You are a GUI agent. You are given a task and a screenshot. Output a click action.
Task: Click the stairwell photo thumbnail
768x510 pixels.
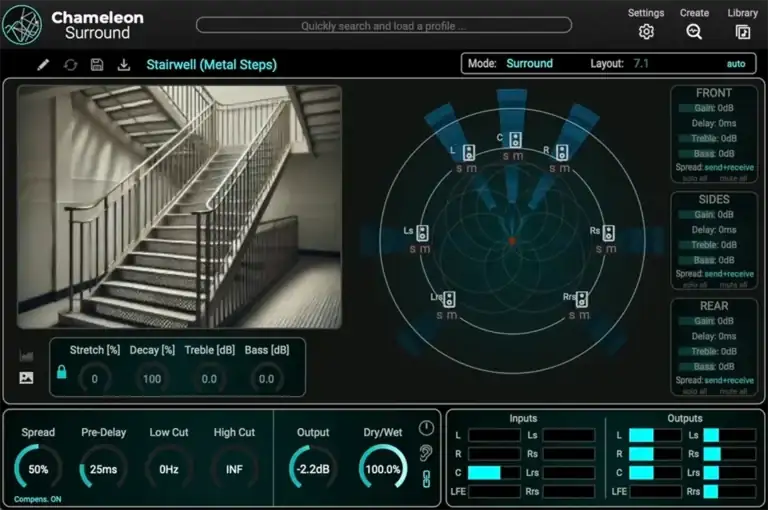point(179,207)
